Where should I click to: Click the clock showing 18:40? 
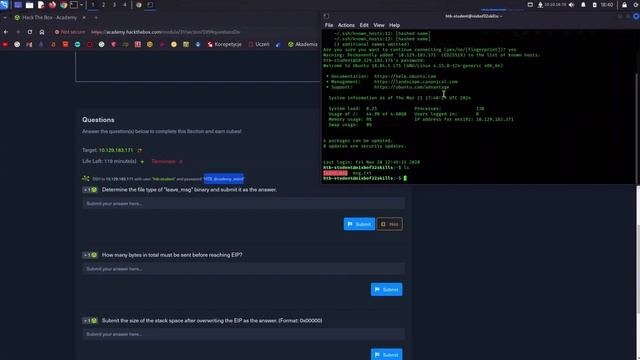tap(607, 5)
